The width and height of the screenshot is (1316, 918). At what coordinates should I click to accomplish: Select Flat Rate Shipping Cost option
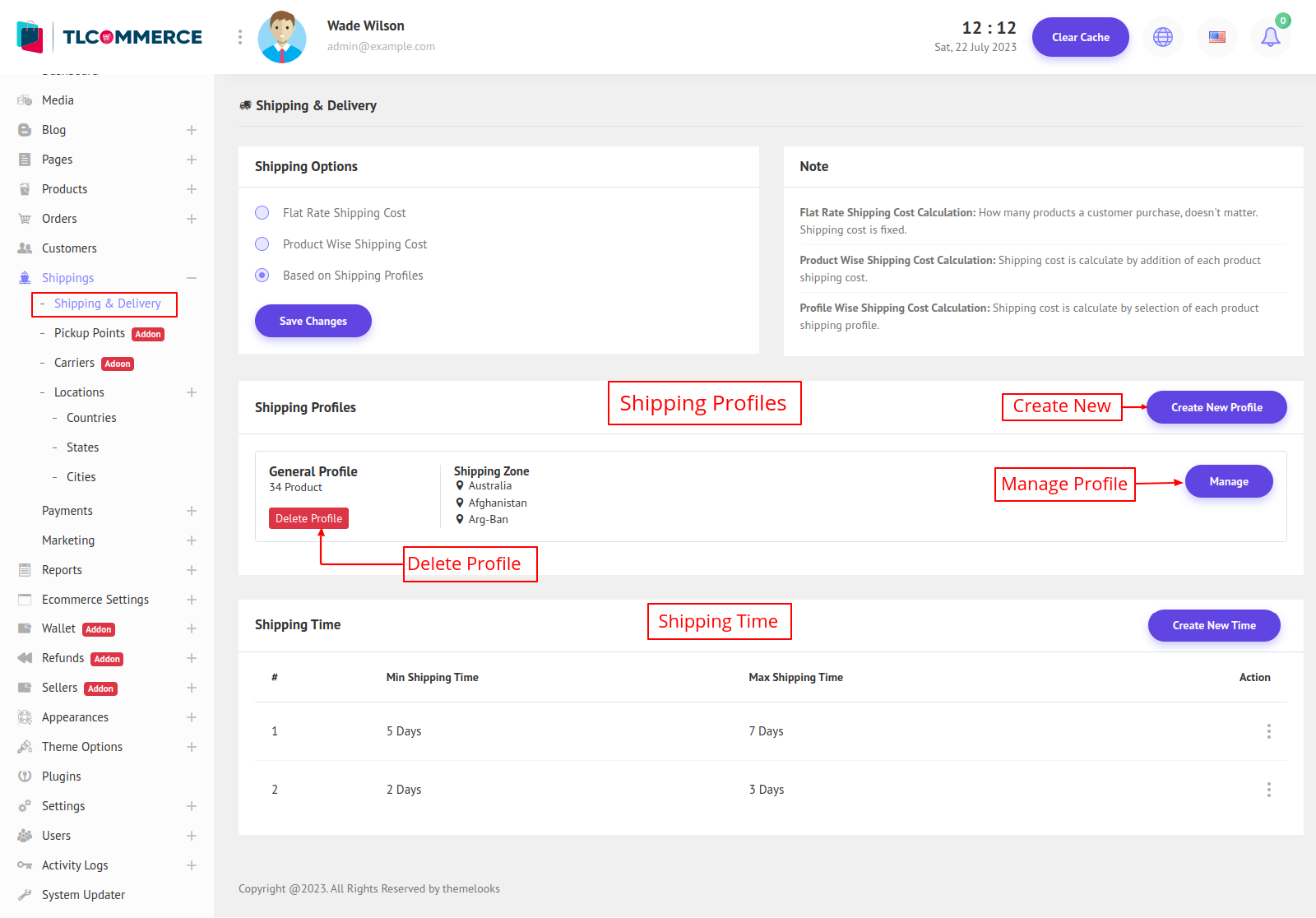(262, 213)
